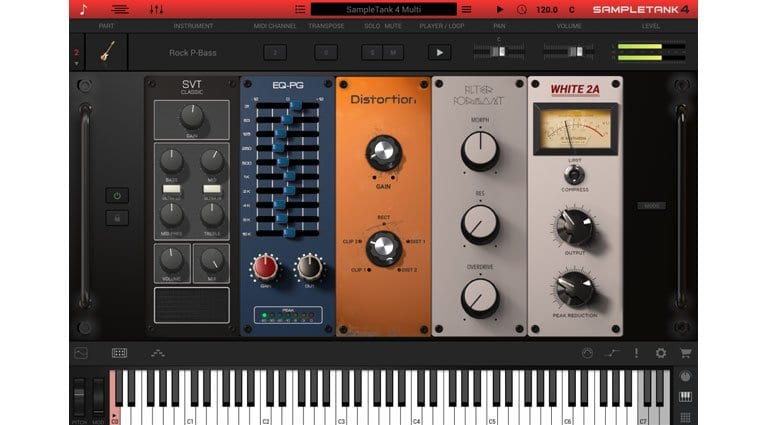Select DIST 2 mode on Distortion
Screen dimensions: 770x425
407,270
